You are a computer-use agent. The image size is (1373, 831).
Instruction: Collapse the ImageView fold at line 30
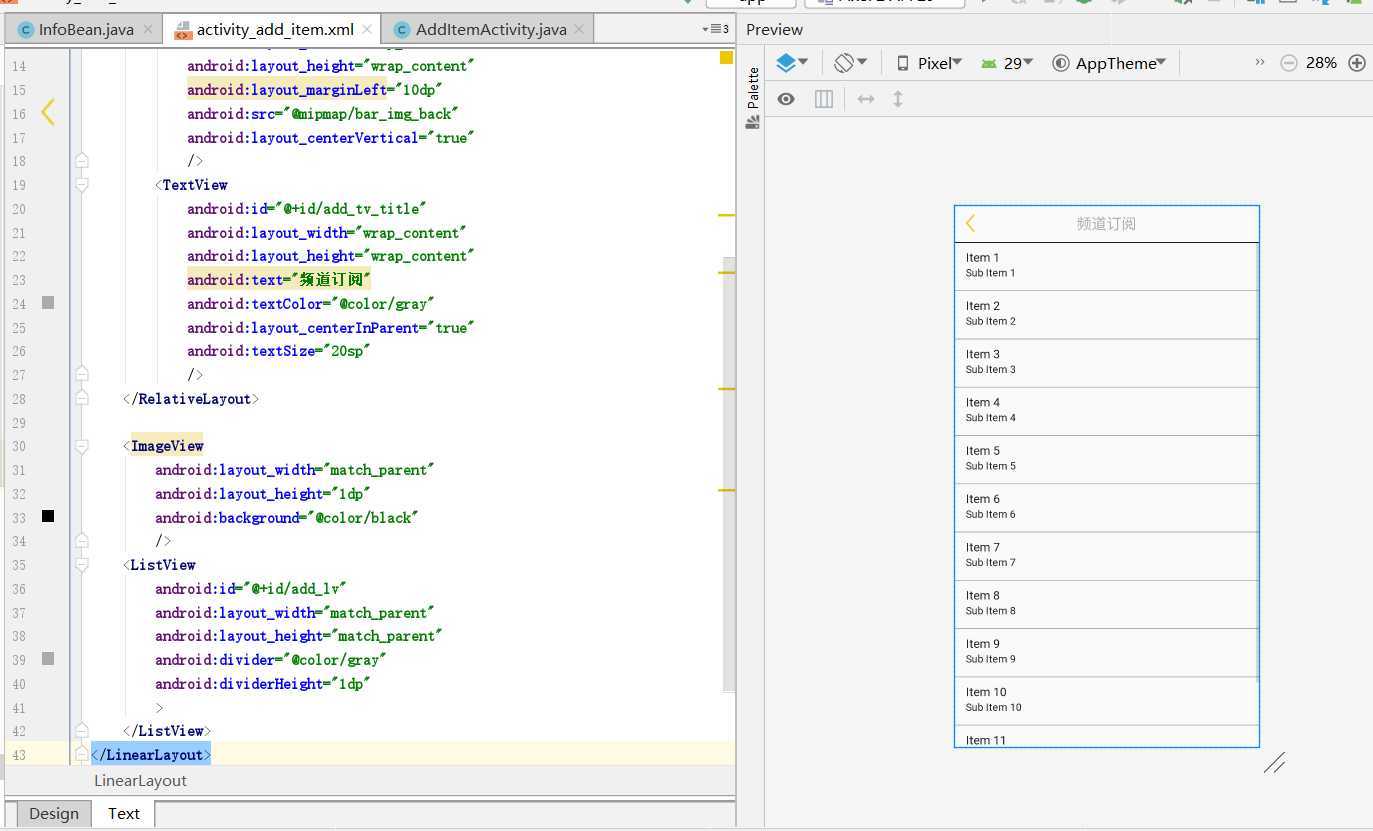tap(82, 446)
